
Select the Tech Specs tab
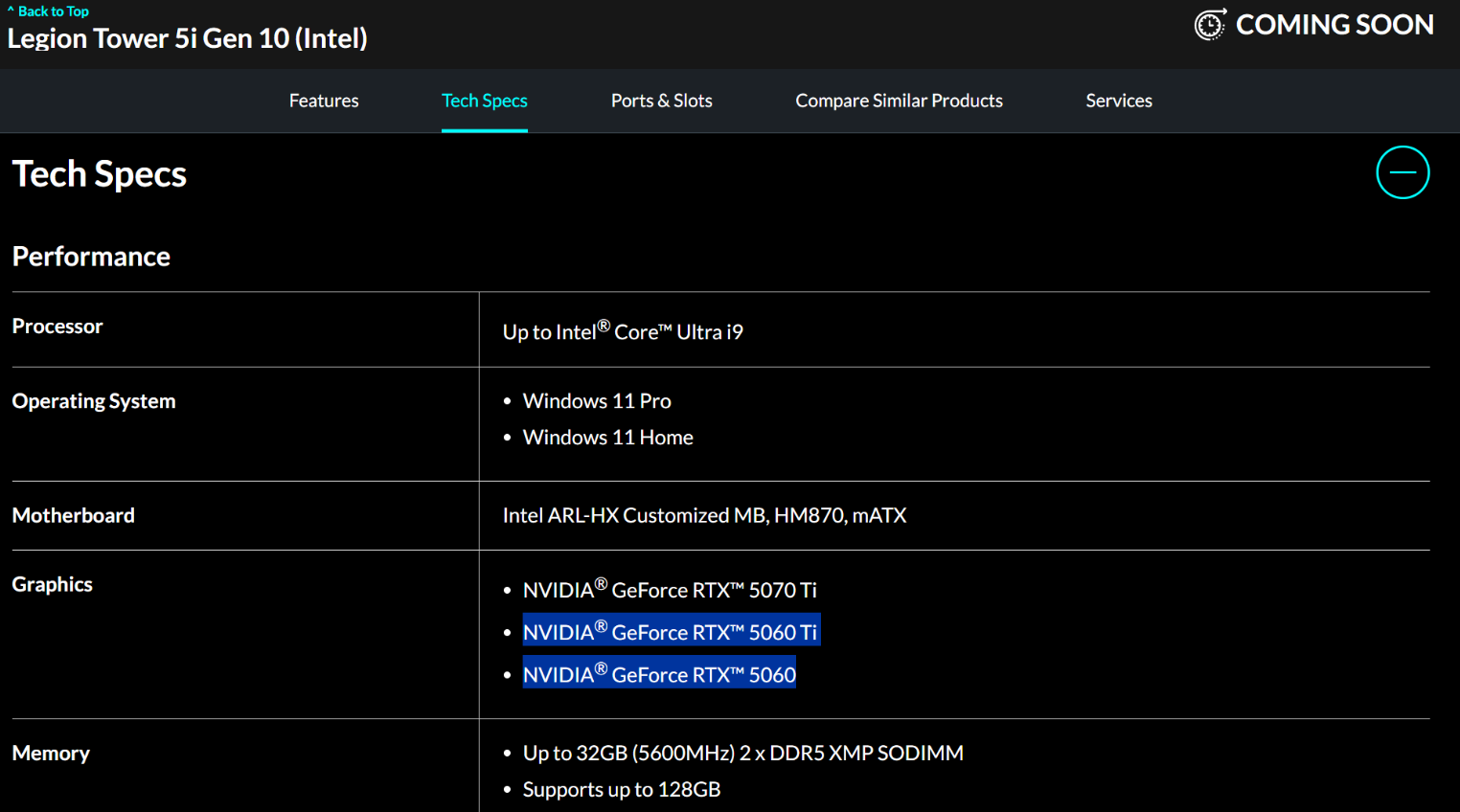click(484, 101)
